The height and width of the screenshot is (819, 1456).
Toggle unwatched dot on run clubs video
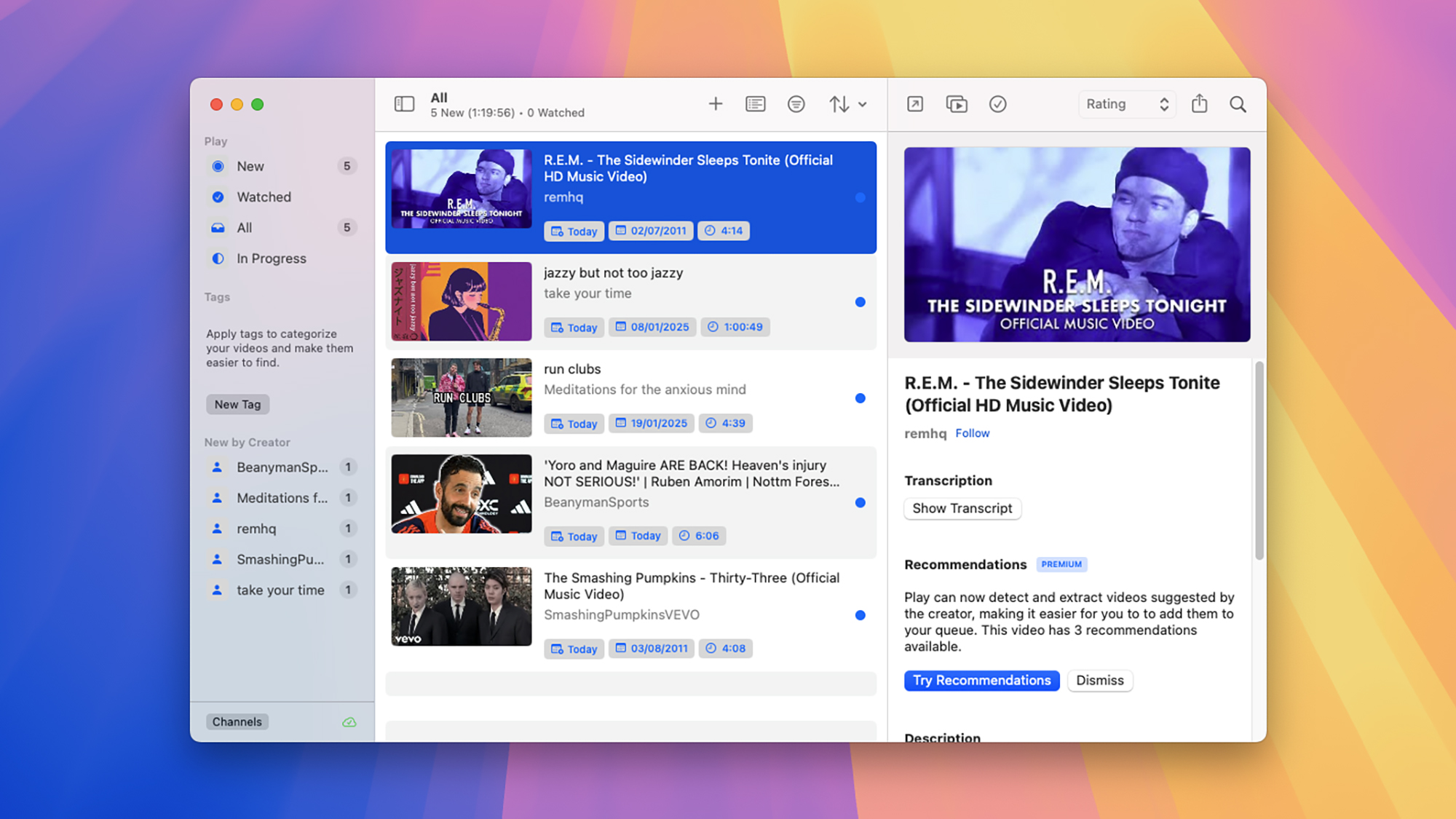(x=860, y=398)
